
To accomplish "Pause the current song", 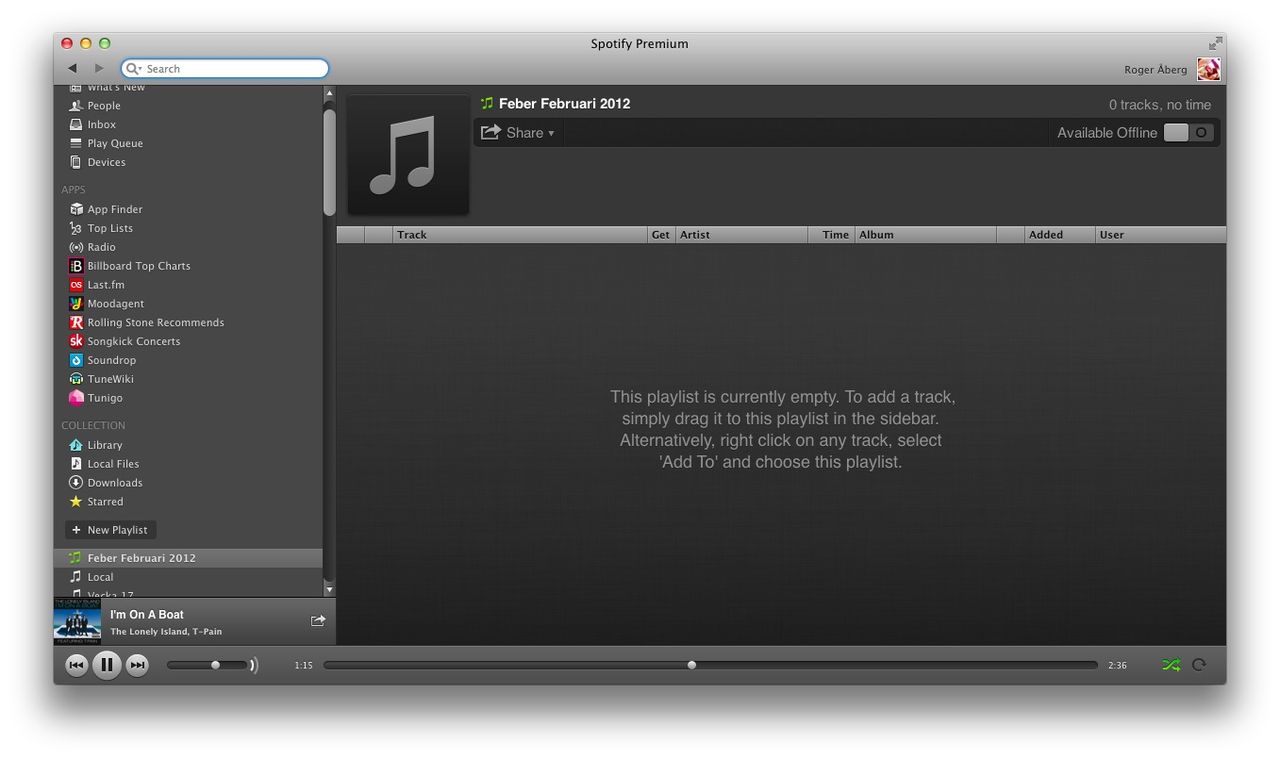I will (x=107, y=665).
